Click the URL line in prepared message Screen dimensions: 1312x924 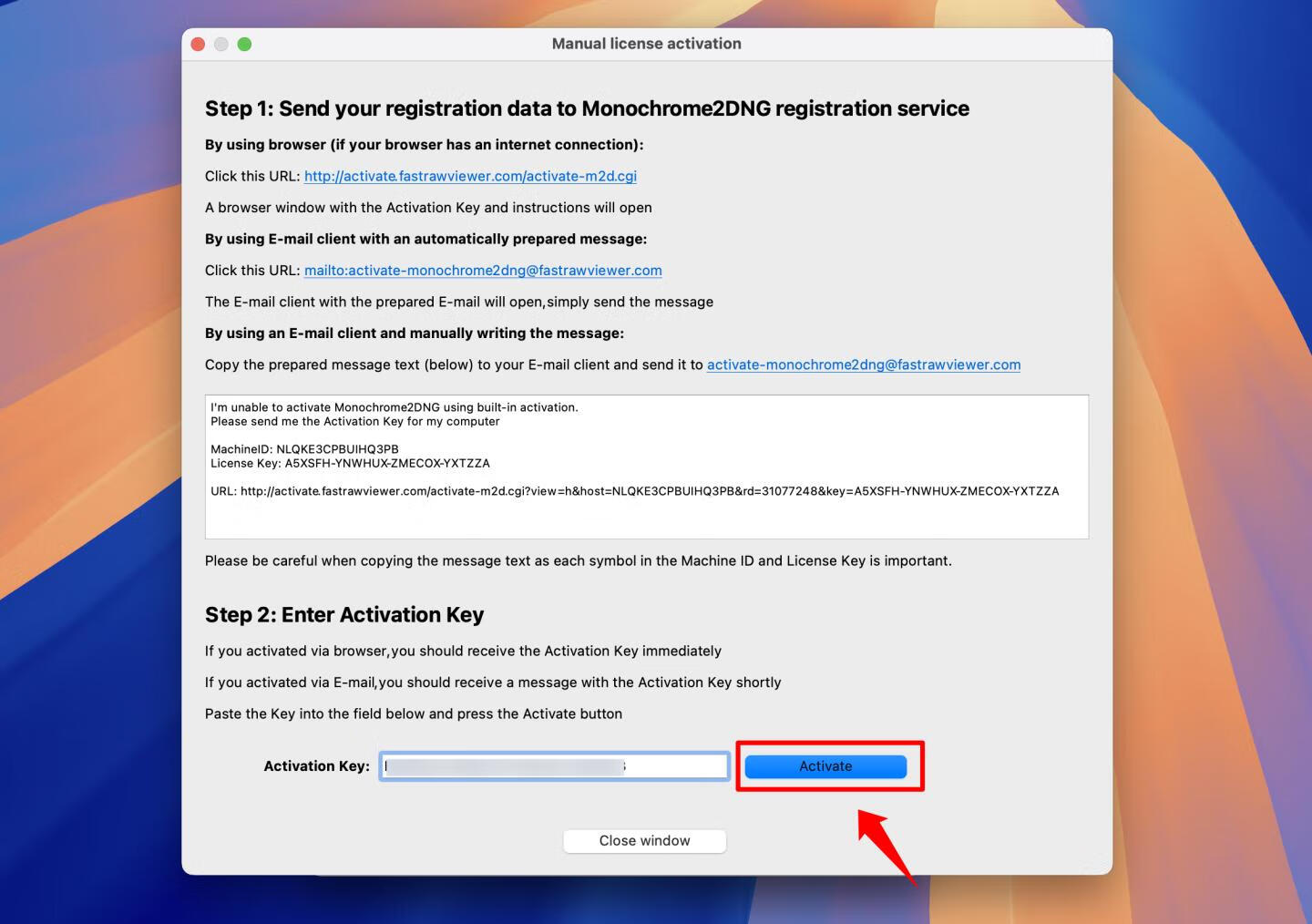[634, 491]
